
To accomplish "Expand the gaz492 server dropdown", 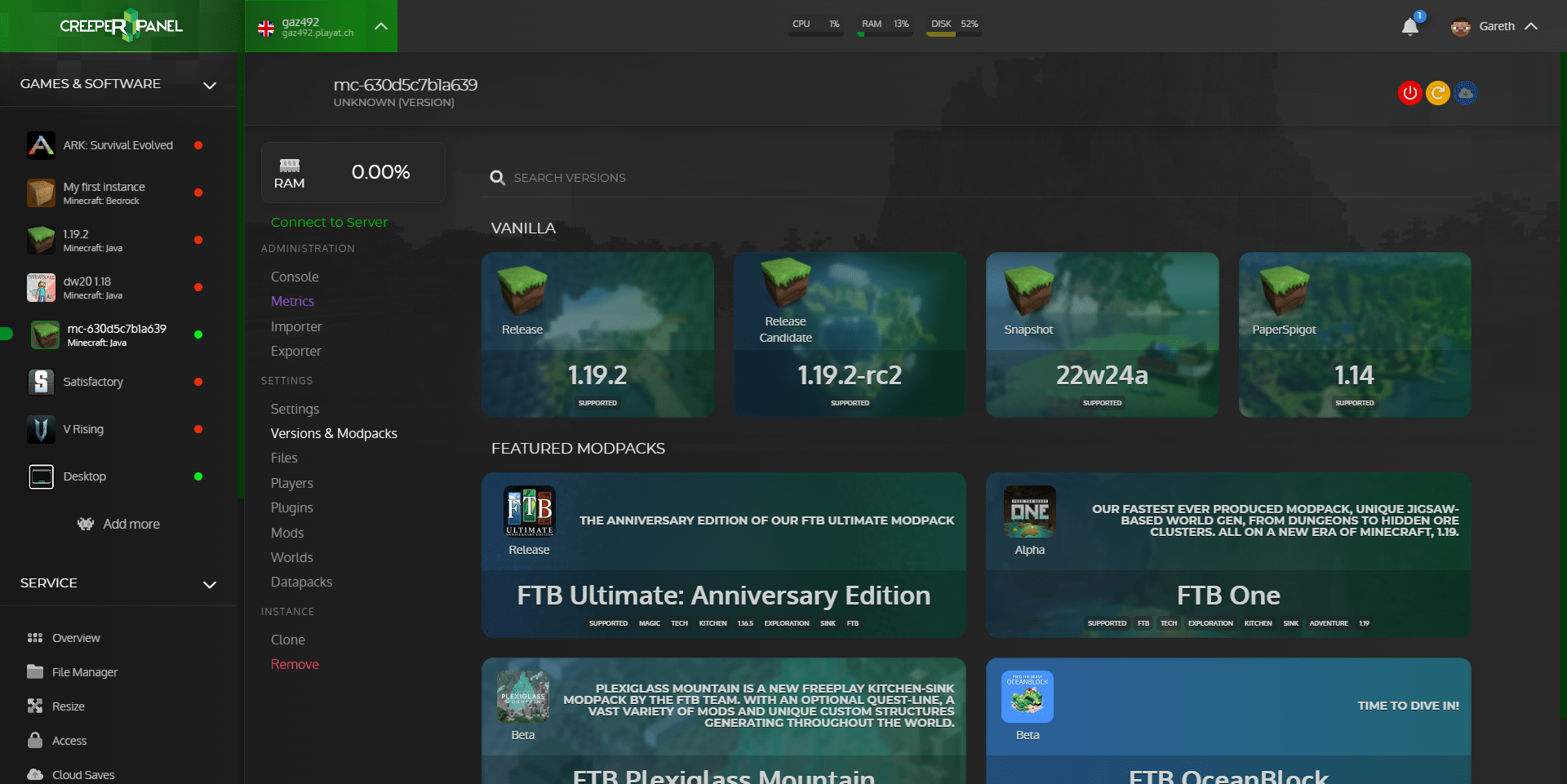I will 380,26.
